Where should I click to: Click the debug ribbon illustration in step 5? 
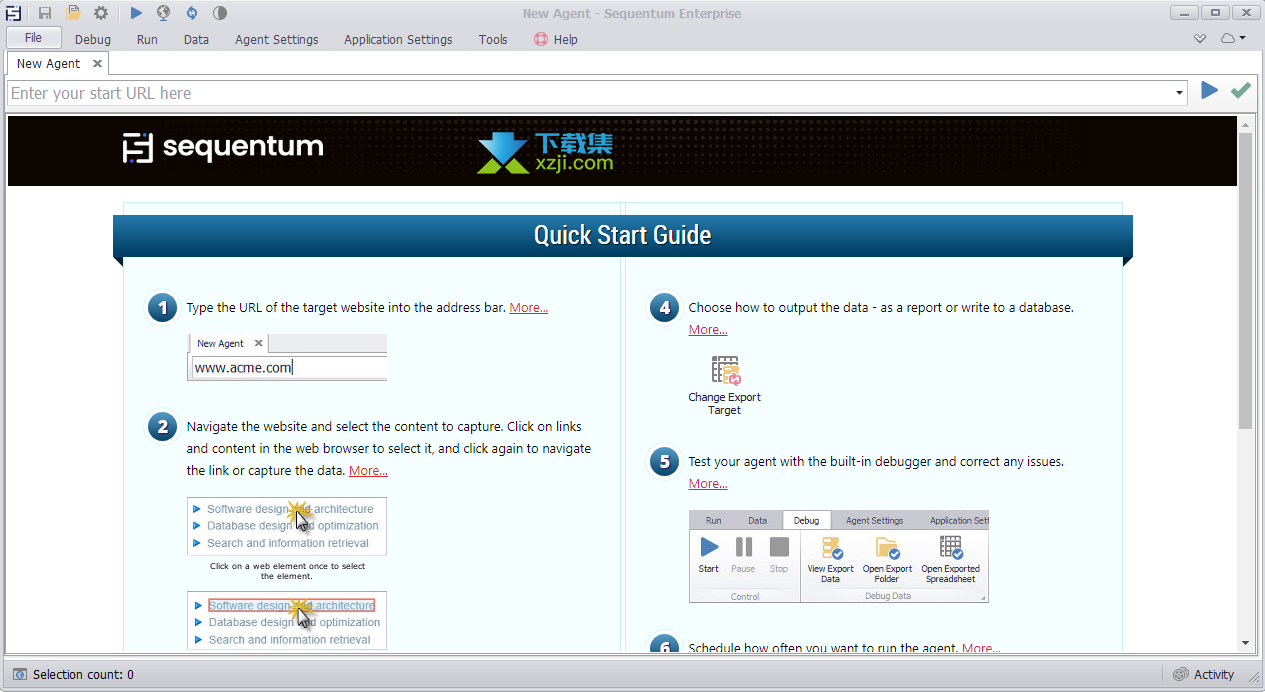839,557
